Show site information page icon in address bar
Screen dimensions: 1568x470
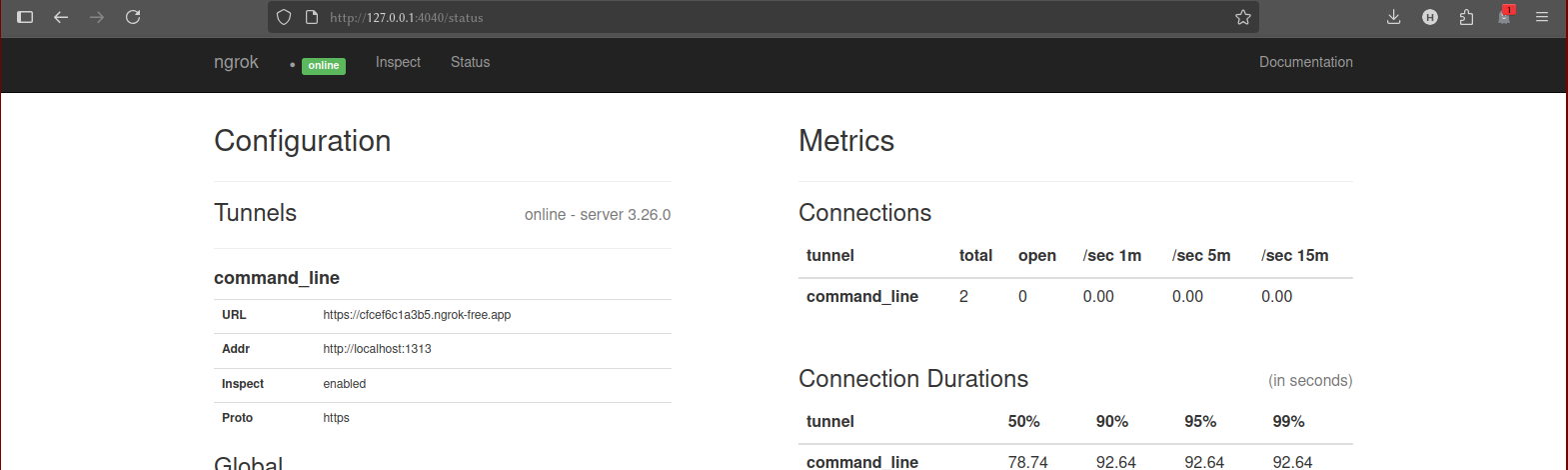[311, 17]
